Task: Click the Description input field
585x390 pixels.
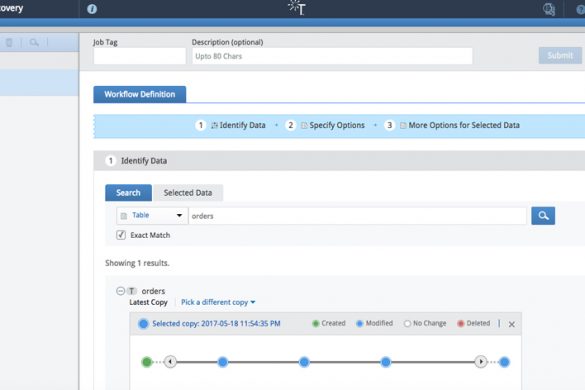Action: pos(332,56)
